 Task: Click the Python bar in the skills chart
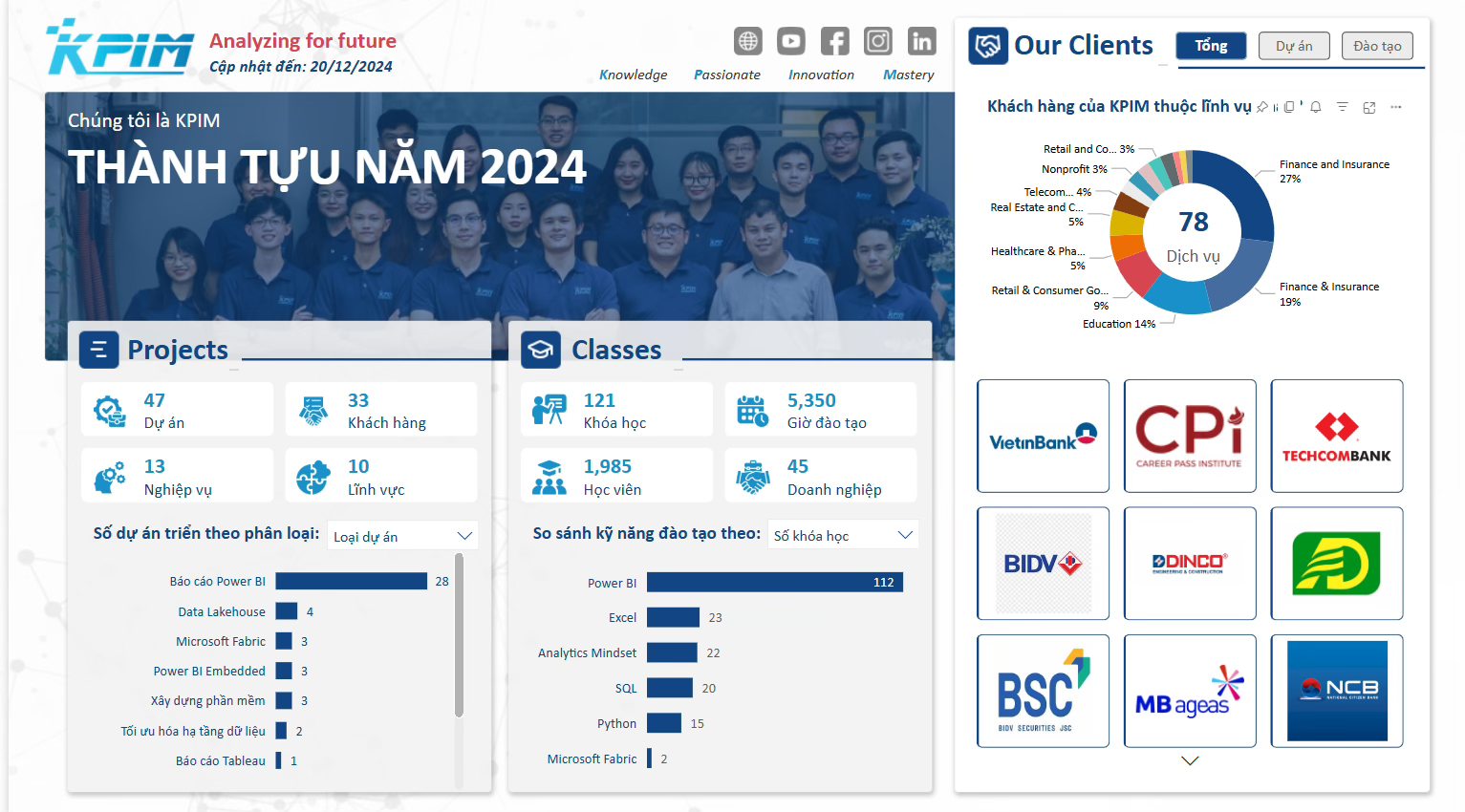coord(664,723)
